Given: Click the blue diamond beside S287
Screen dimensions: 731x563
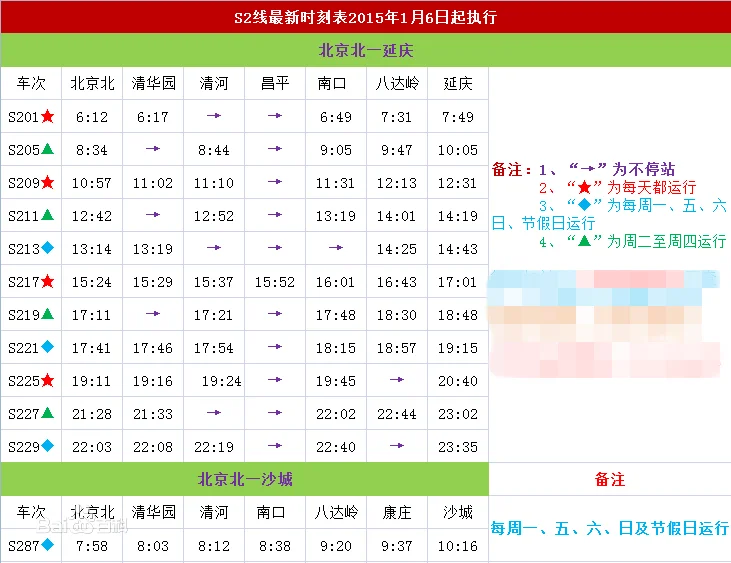Looking at the screenshot, I should pyautogui.click(x=48, y=544).
